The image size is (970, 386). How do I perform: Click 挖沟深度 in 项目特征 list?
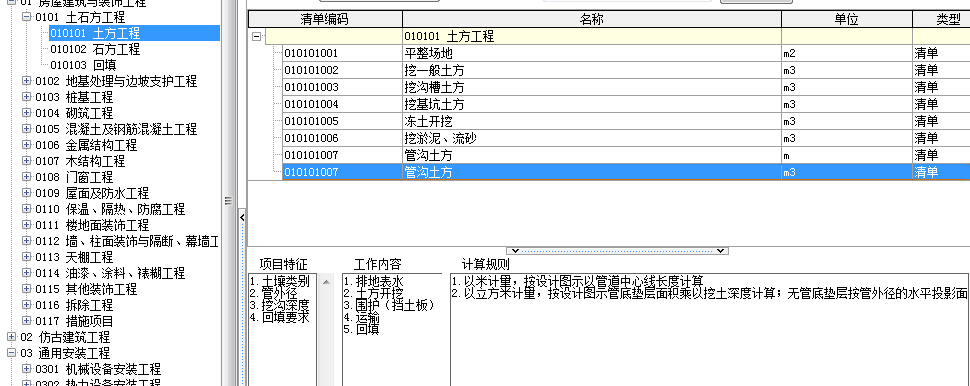(x=280, y=305)
